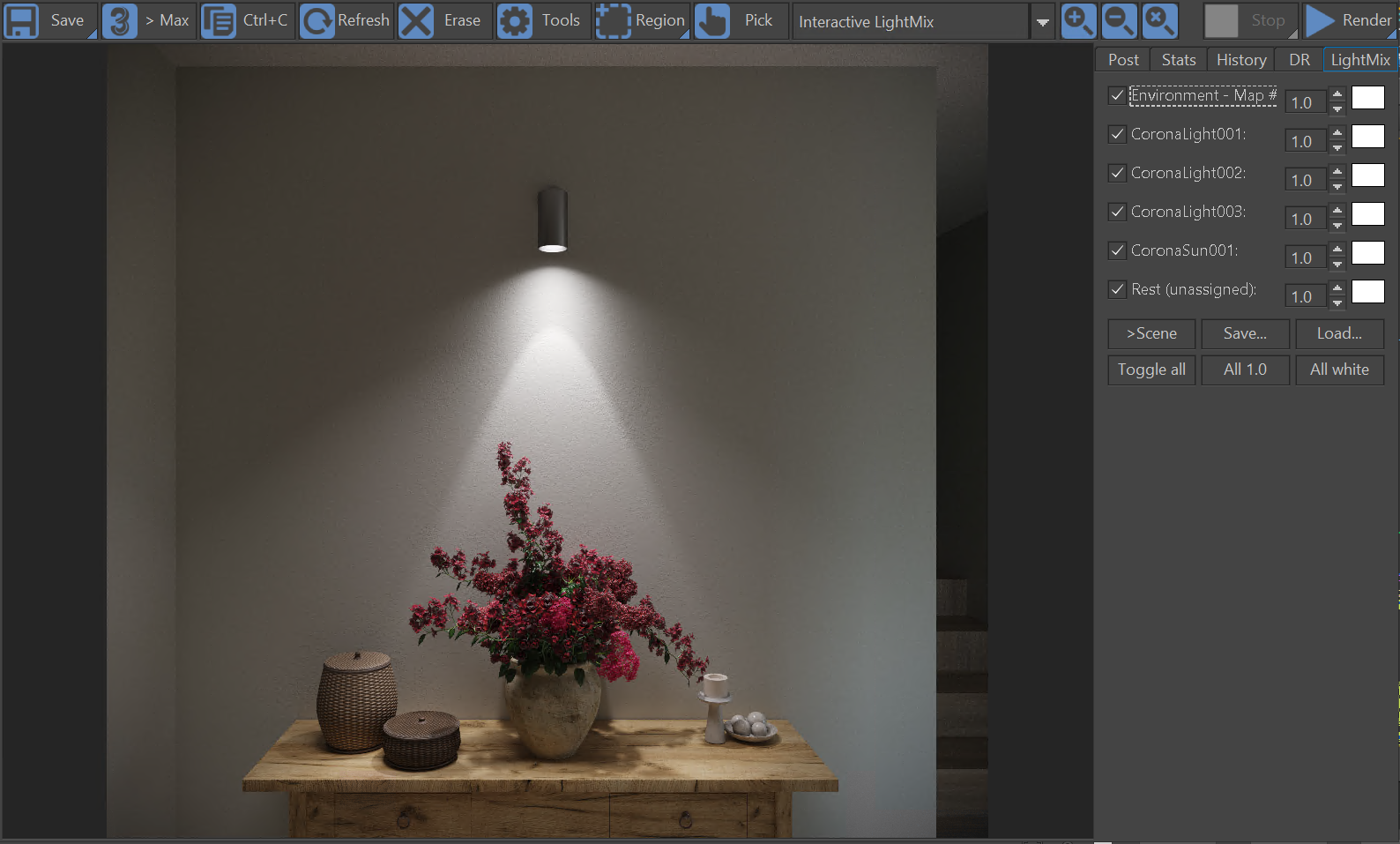Viewport: 1400px width, 844px height.
Task: Decrease Rest (unassigned) intensity down arrow
Action: tap(1337, 303)
